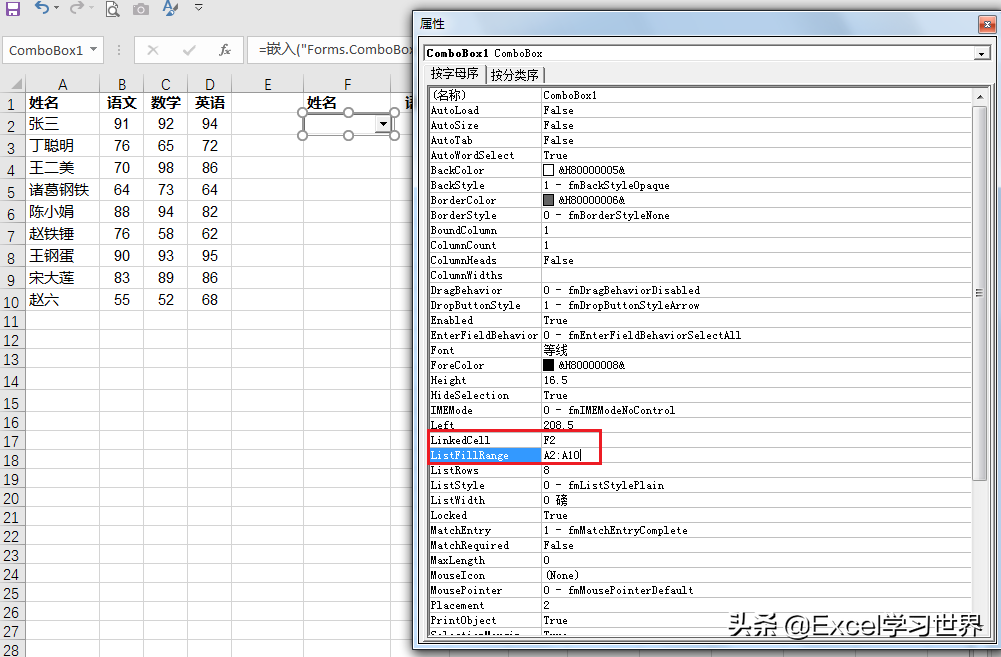Select cell F1 containing 姓名

point(347,103)
